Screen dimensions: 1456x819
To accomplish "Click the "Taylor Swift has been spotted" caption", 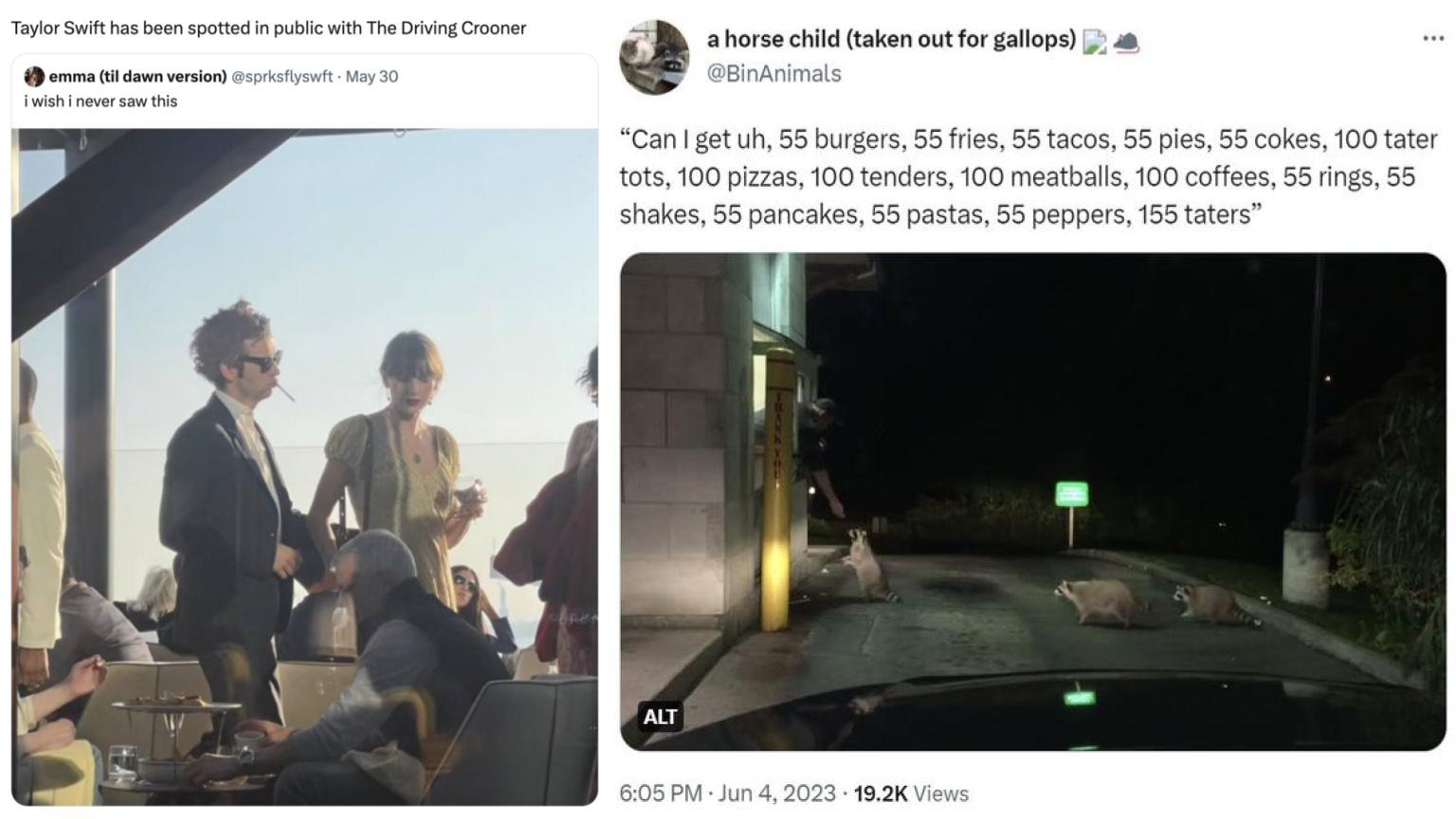I will [x=268, y=28].
